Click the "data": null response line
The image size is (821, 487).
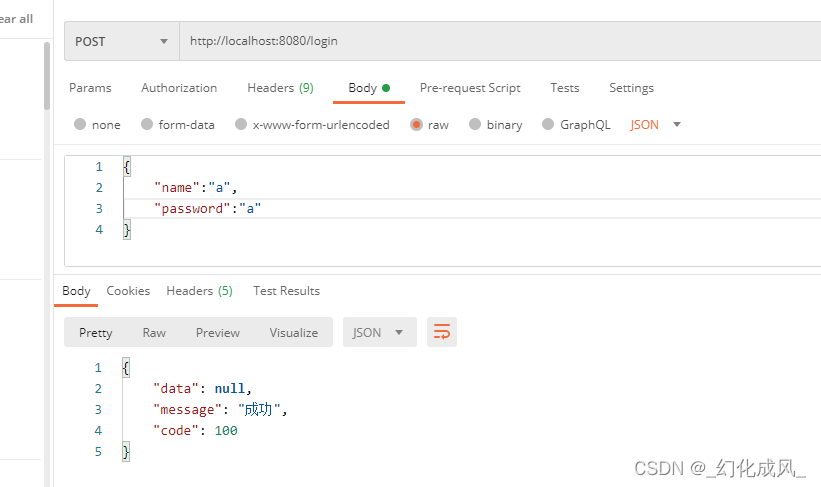click(x=203, y=389)
